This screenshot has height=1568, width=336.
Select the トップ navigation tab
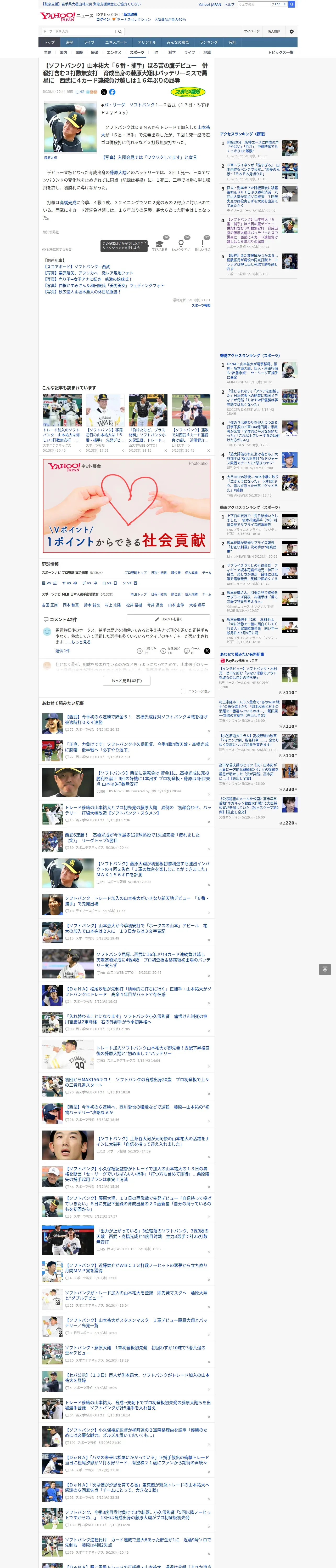click(49, 43)
